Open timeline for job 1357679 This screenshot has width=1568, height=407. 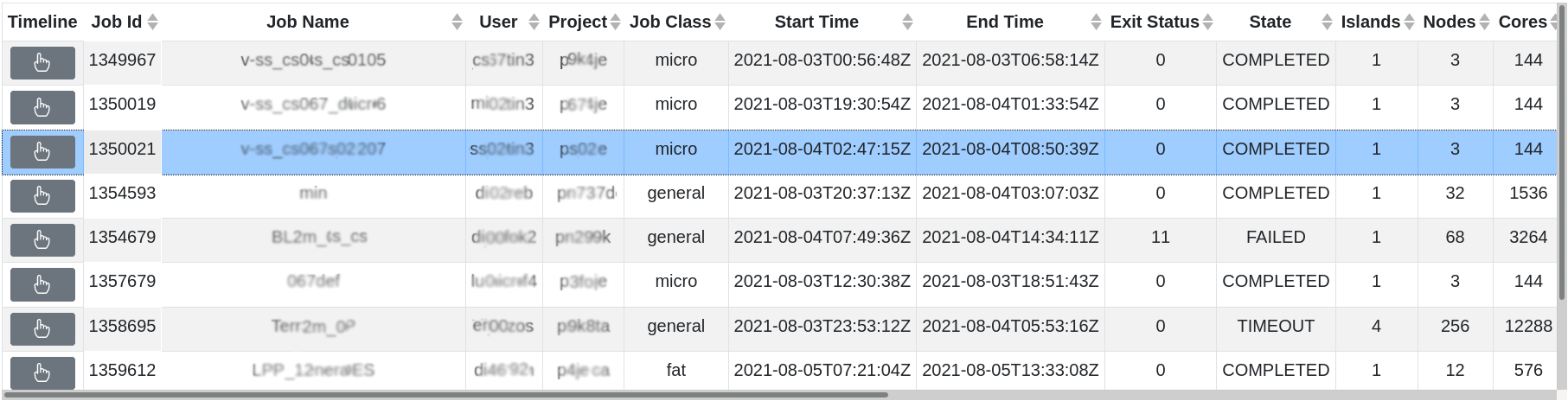(x=42, y=285)
